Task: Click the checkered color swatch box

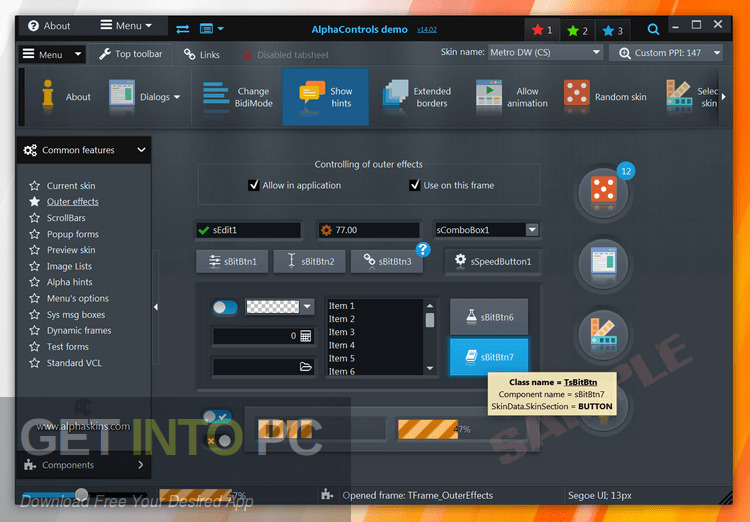Action: pos(272,306)
